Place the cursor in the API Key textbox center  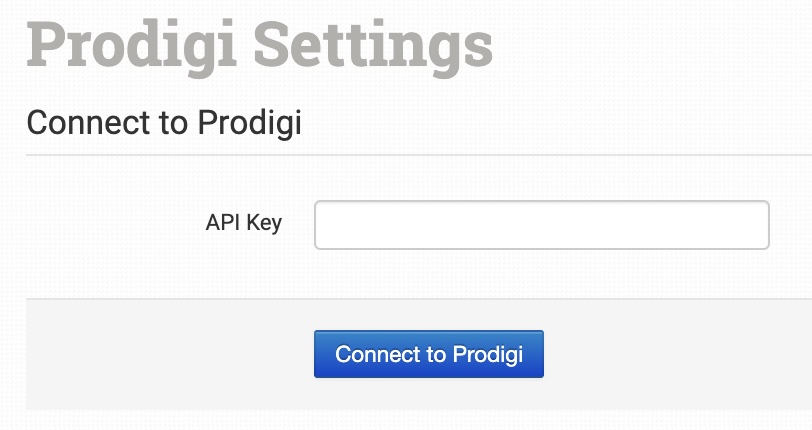[541, 225]
